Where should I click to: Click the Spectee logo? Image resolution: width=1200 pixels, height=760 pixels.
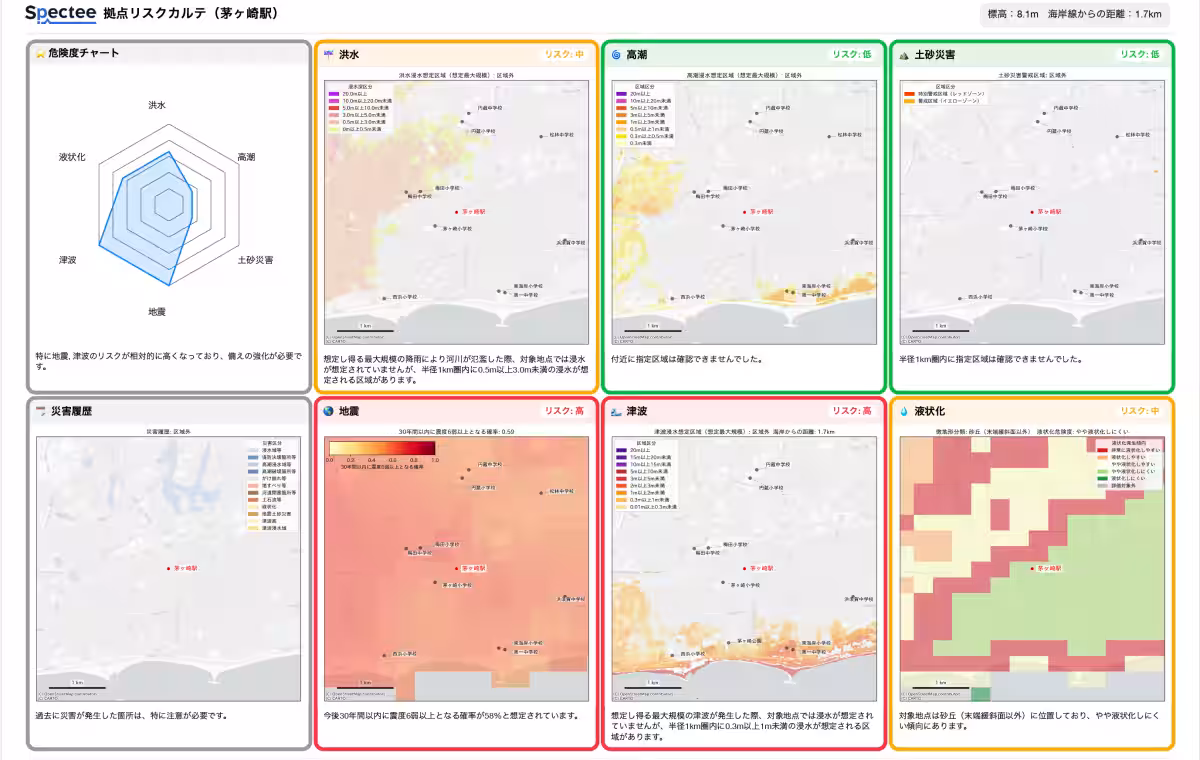60,13
